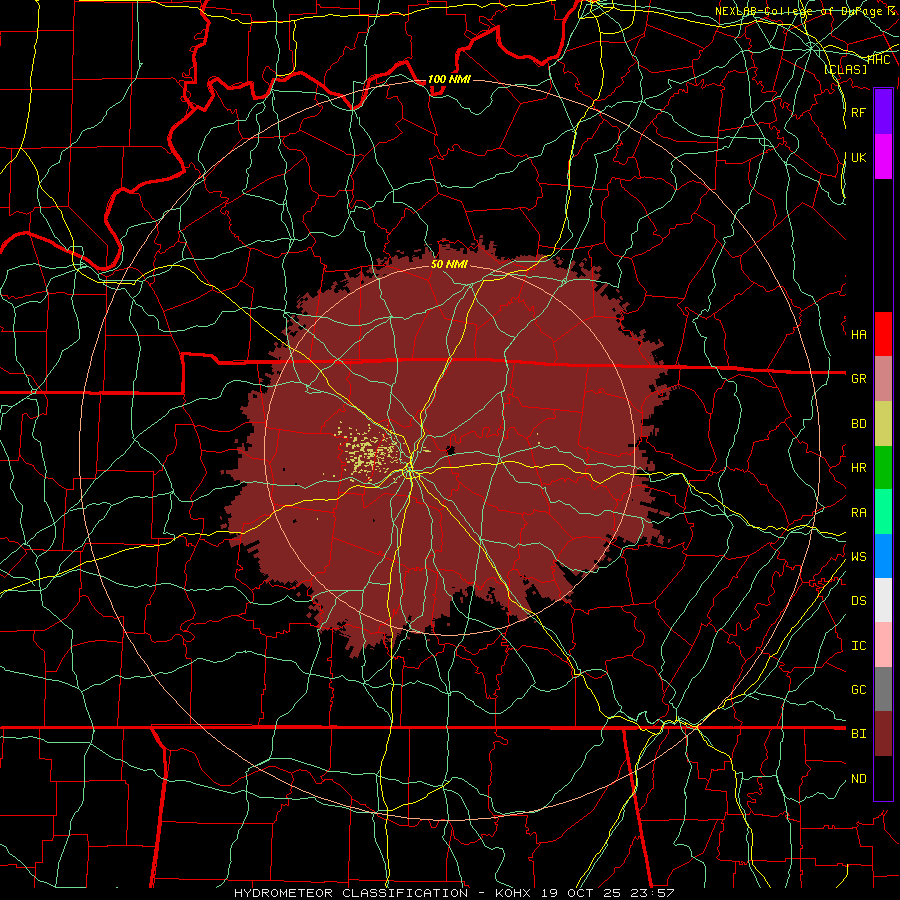The image size is (900, 900).
Task: Click the "UK" legend label
Action: click(x=858, y=157)
